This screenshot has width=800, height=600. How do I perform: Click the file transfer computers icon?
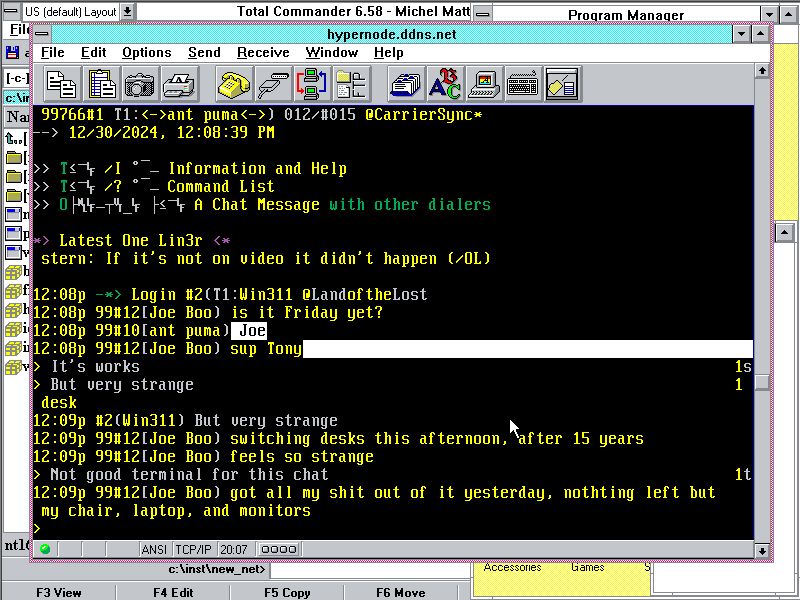click(312, 84)
